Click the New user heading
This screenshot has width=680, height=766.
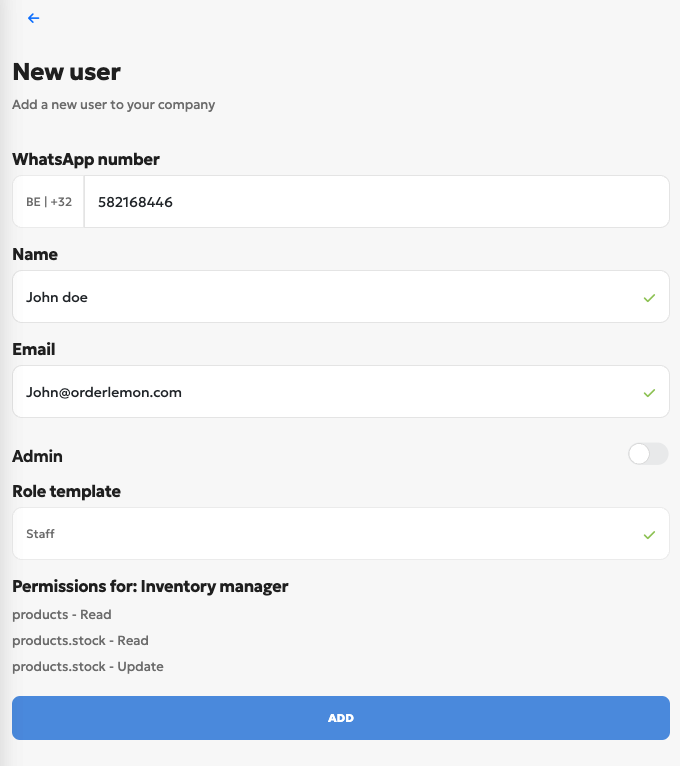coord(66,72)
